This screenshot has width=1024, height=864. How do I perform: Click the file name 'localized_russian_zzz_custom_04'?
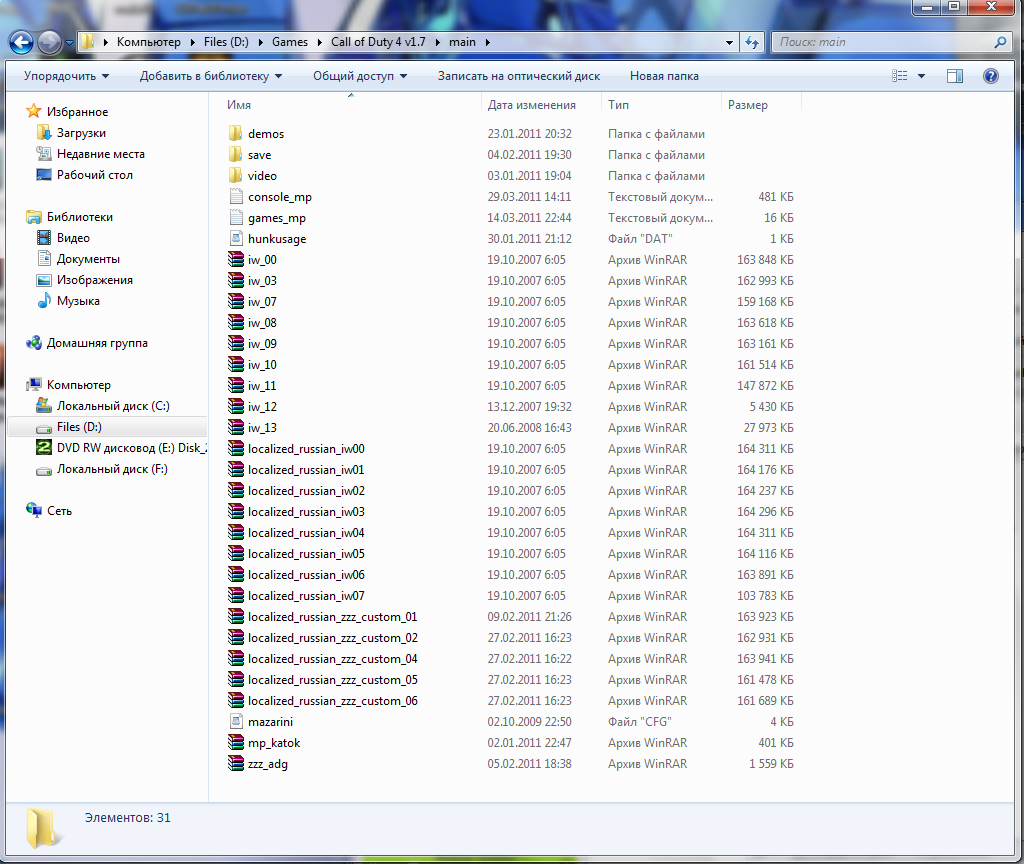[332, 658]
